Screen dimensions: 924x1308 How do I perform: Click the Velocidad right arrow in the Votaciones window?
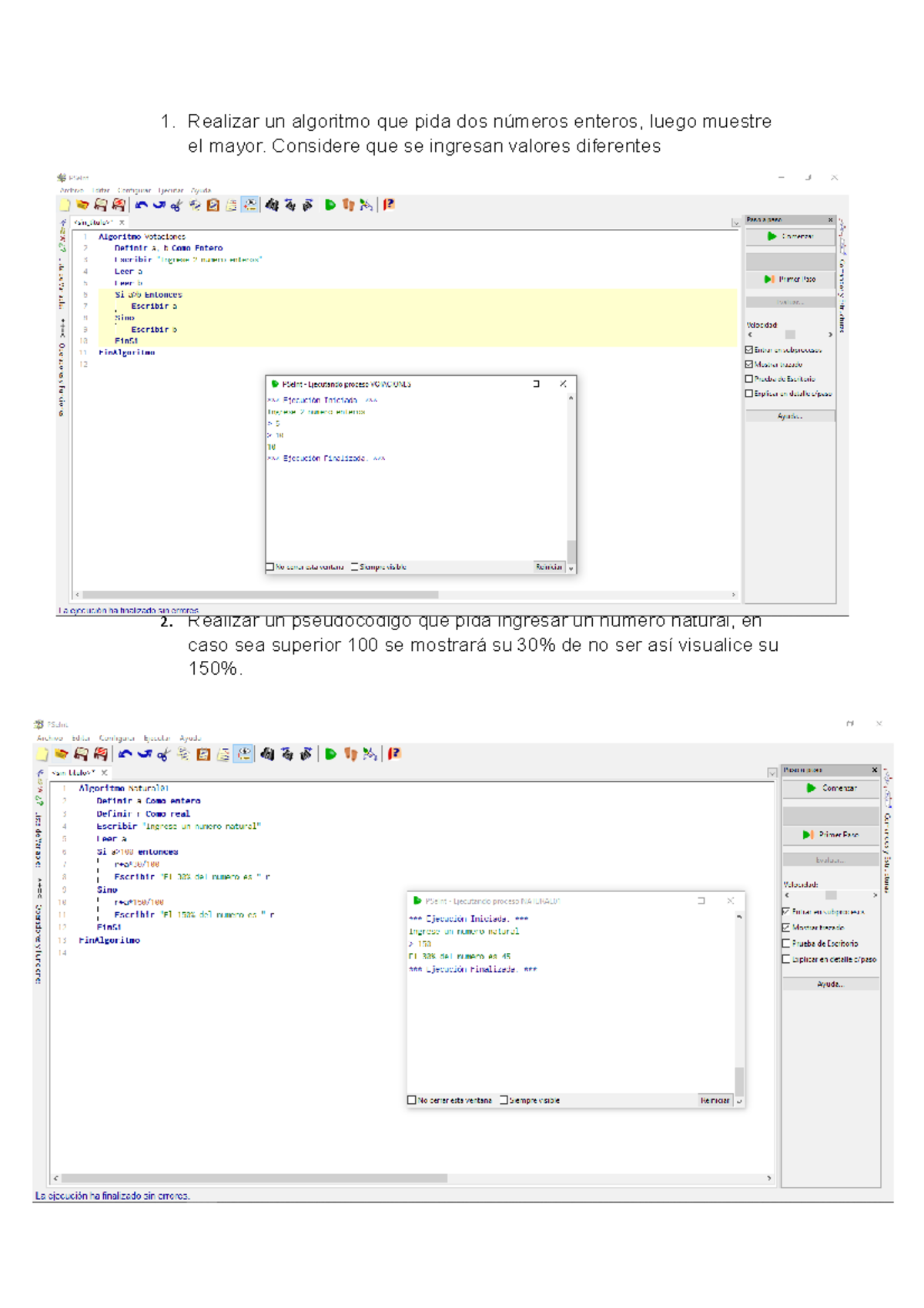pyautogui.click(x=830, y=335)
